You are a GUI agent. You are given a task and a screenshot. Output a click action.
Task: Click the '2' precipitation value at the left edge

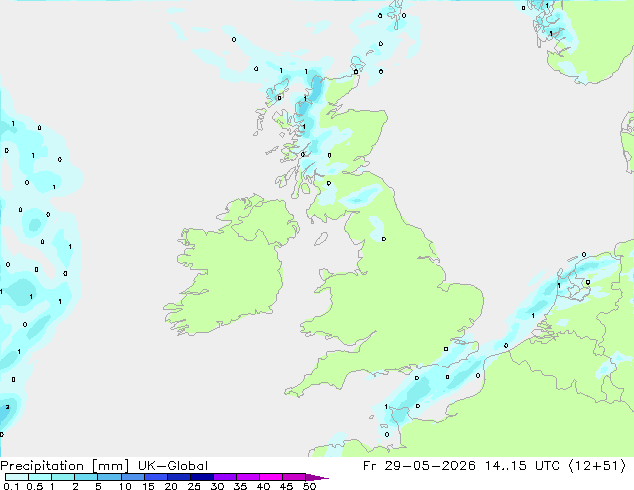(x=7, y=407)
